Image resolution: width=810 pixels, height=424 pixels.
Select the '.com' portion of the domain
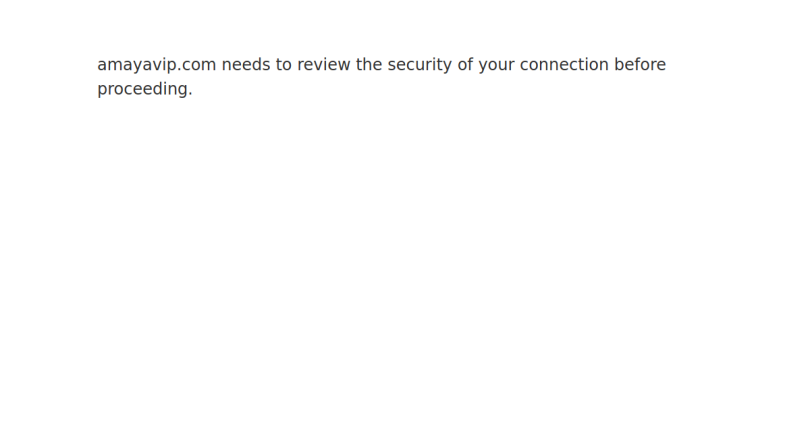coord(196,66)
